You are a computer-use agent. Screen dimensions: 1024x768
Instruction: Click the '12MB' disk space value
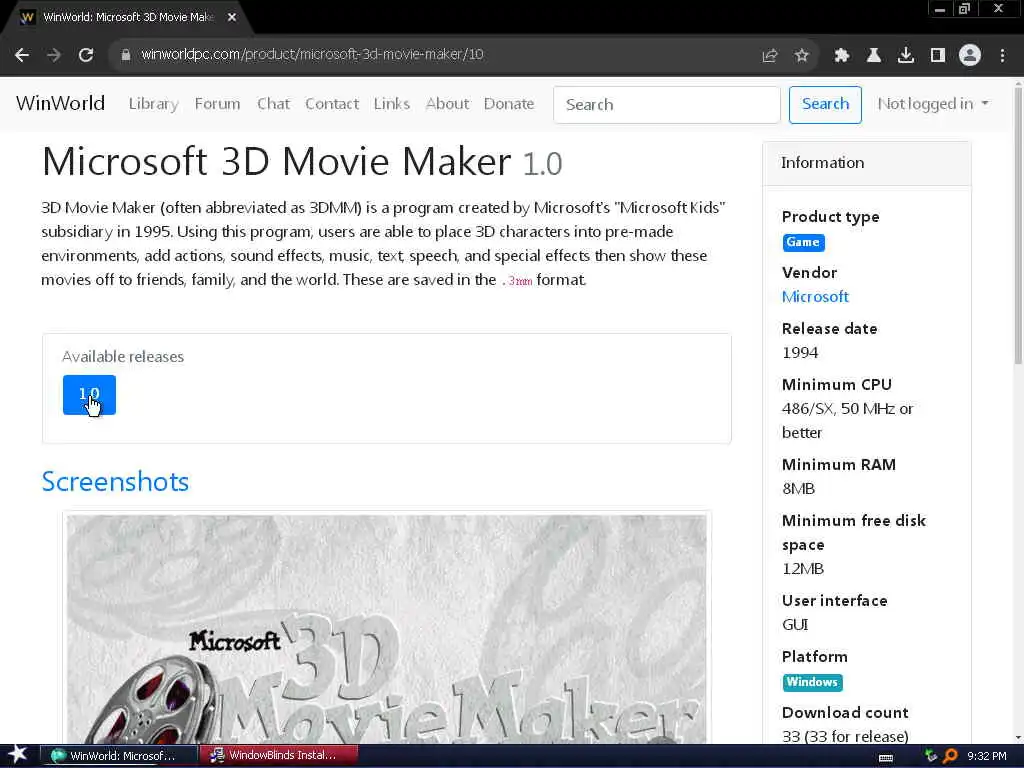click(x=803, y=569)
